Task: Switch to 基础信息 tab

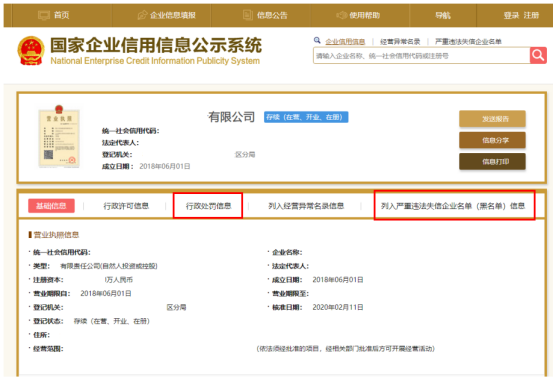Action: (x=51, y=206)
